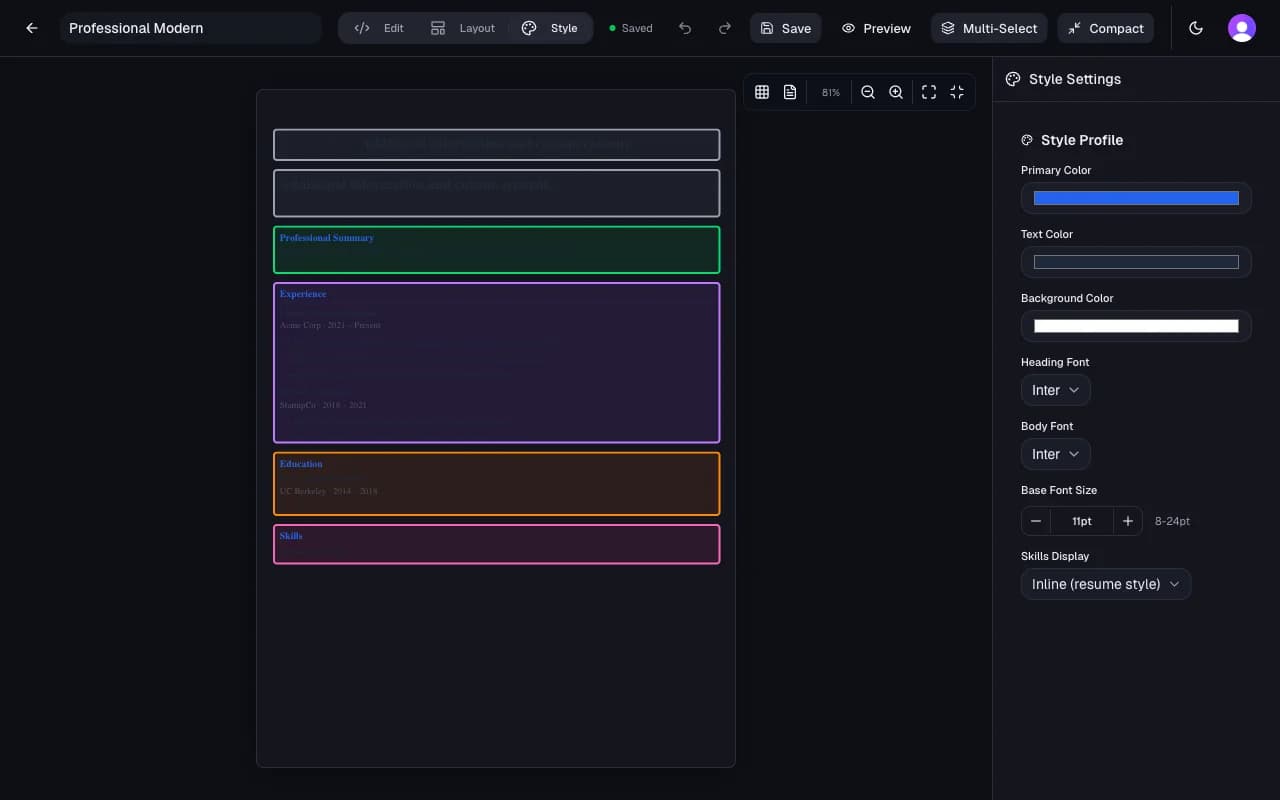Open the Body Font dropdown
Screen dimensions: 1280x800
pyautogui.click(x=1055, y=454)
